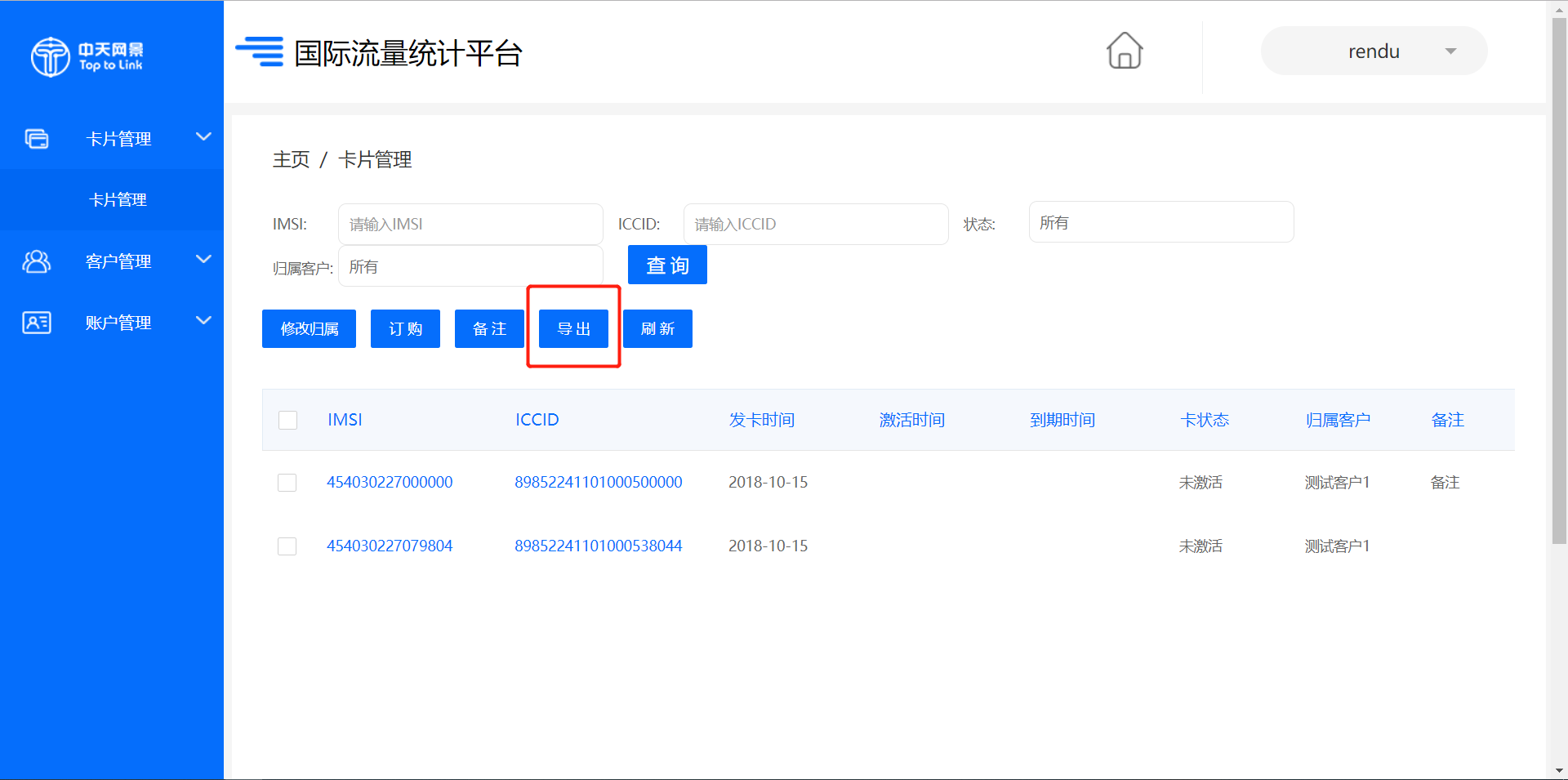Open the 状态 dropdown showing 所有
This screenshot has width=1568, height=780.
(1161, 222)
